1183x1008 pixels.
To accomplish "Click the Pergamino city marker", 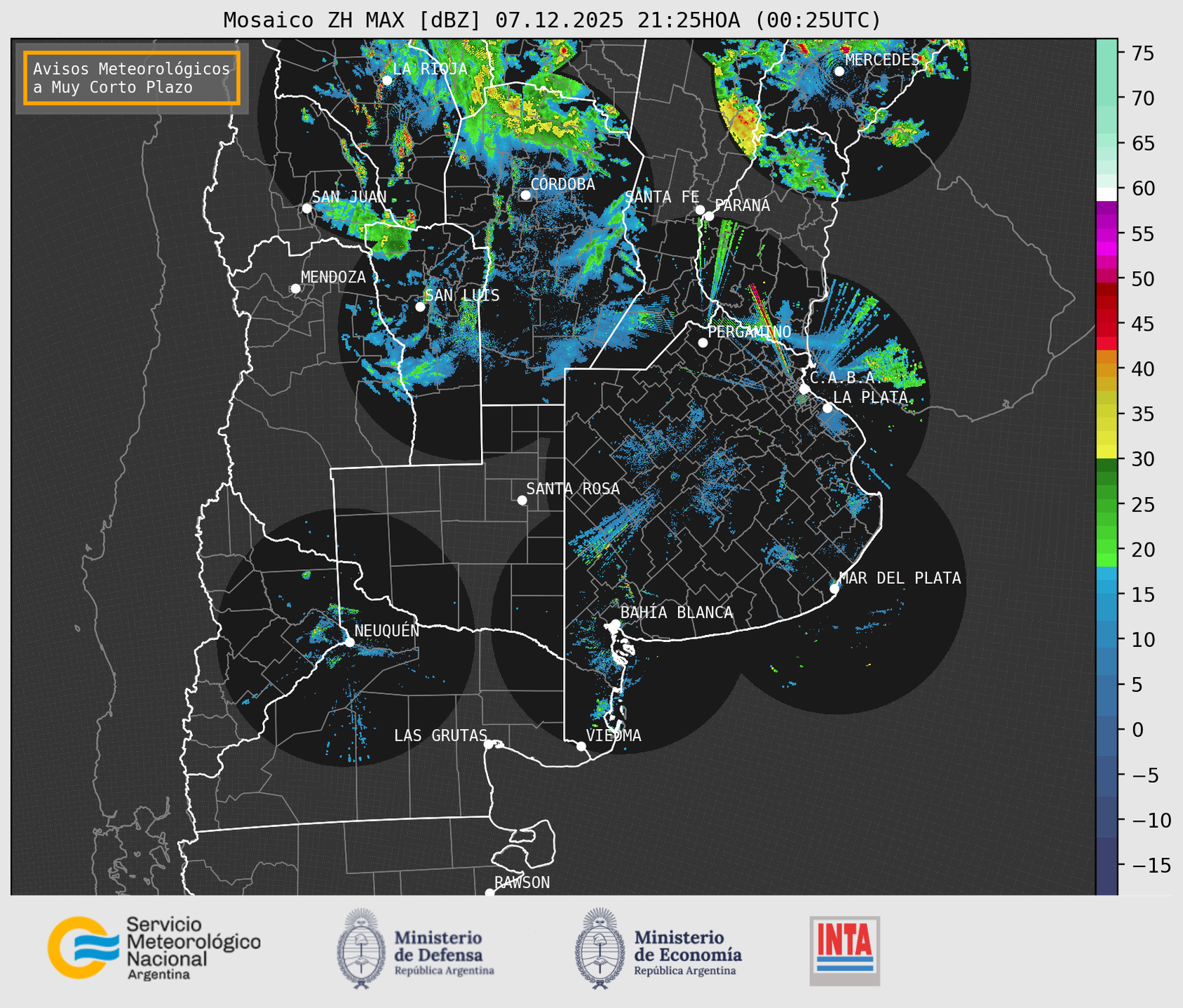I will tap(703, 343).
